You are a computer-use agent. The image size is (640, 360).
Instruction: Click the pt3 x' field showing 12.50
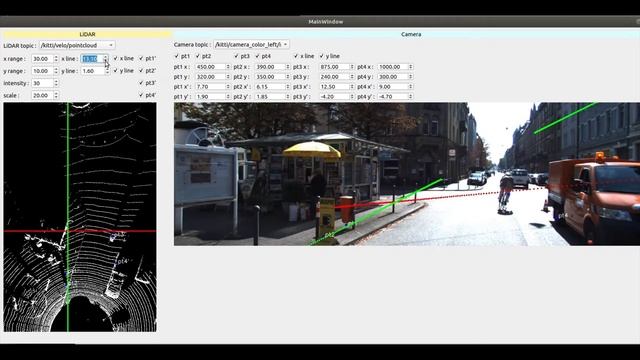point(334,87)
